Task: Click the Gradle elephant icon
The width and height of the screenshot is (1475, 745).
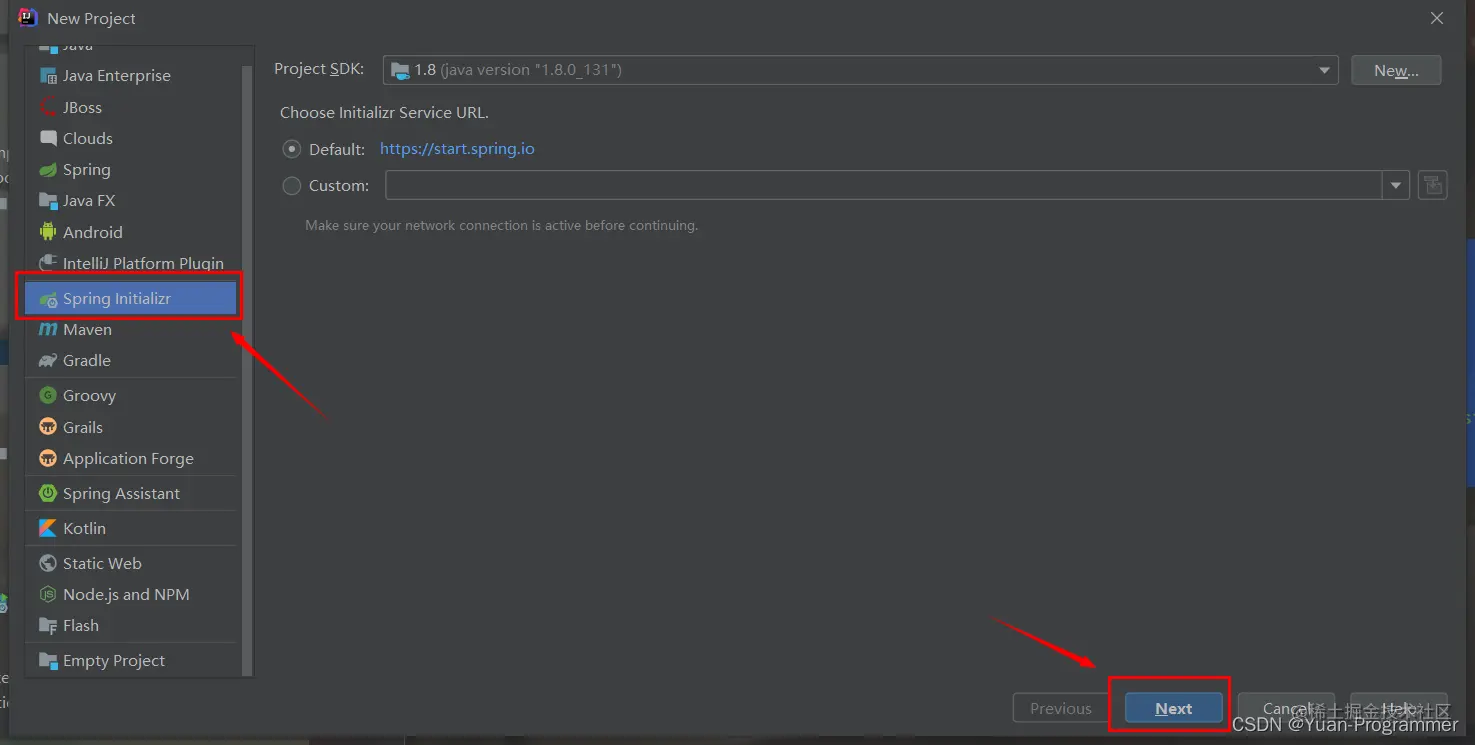Action: pyautogui.click(x=48, y=361)
